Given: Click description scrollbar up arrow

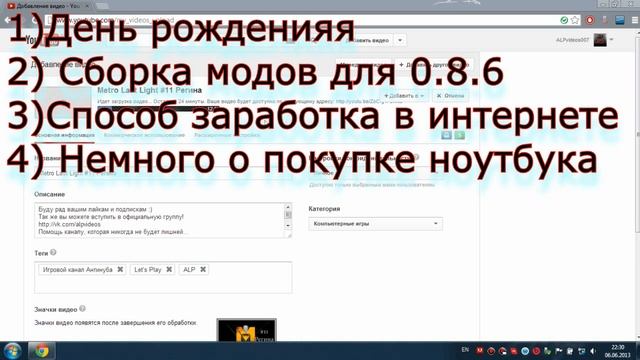Looking at the screenshot, I should pyautogui.click(x=288, y=207).
